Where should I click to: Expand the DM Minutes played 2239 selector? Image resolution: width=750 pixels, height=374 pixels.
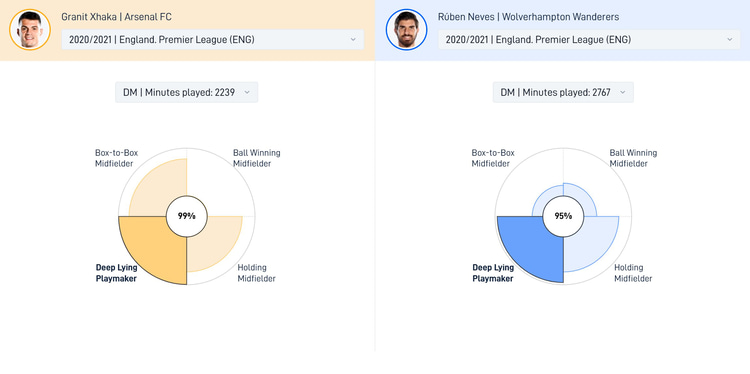pos(187,92)
